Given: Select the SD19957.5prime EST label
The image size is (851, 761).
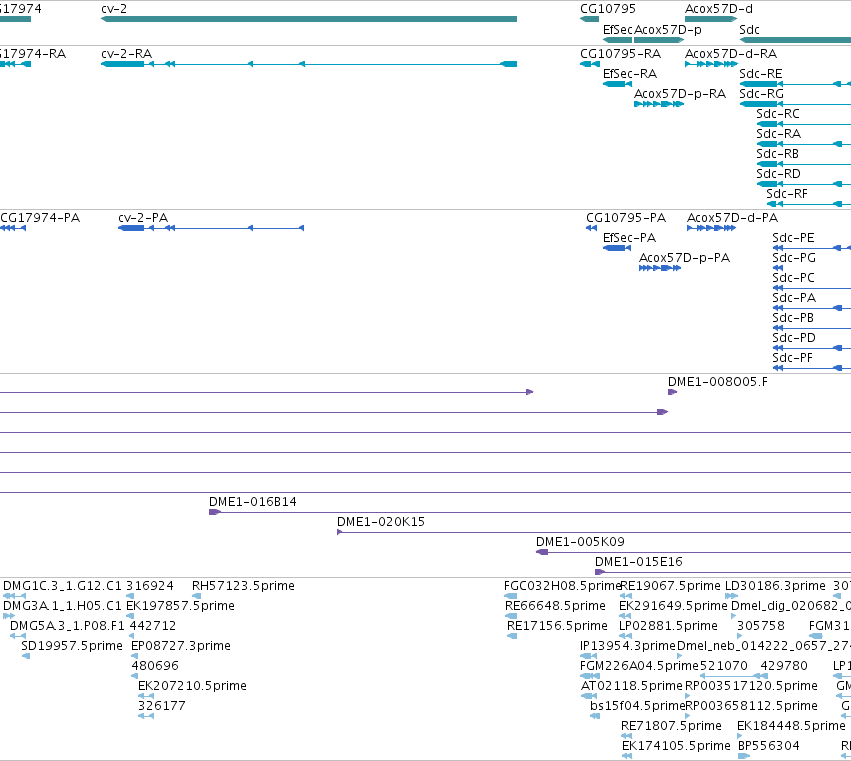Looking at the screenshot, I should click(x=72, y=646).
